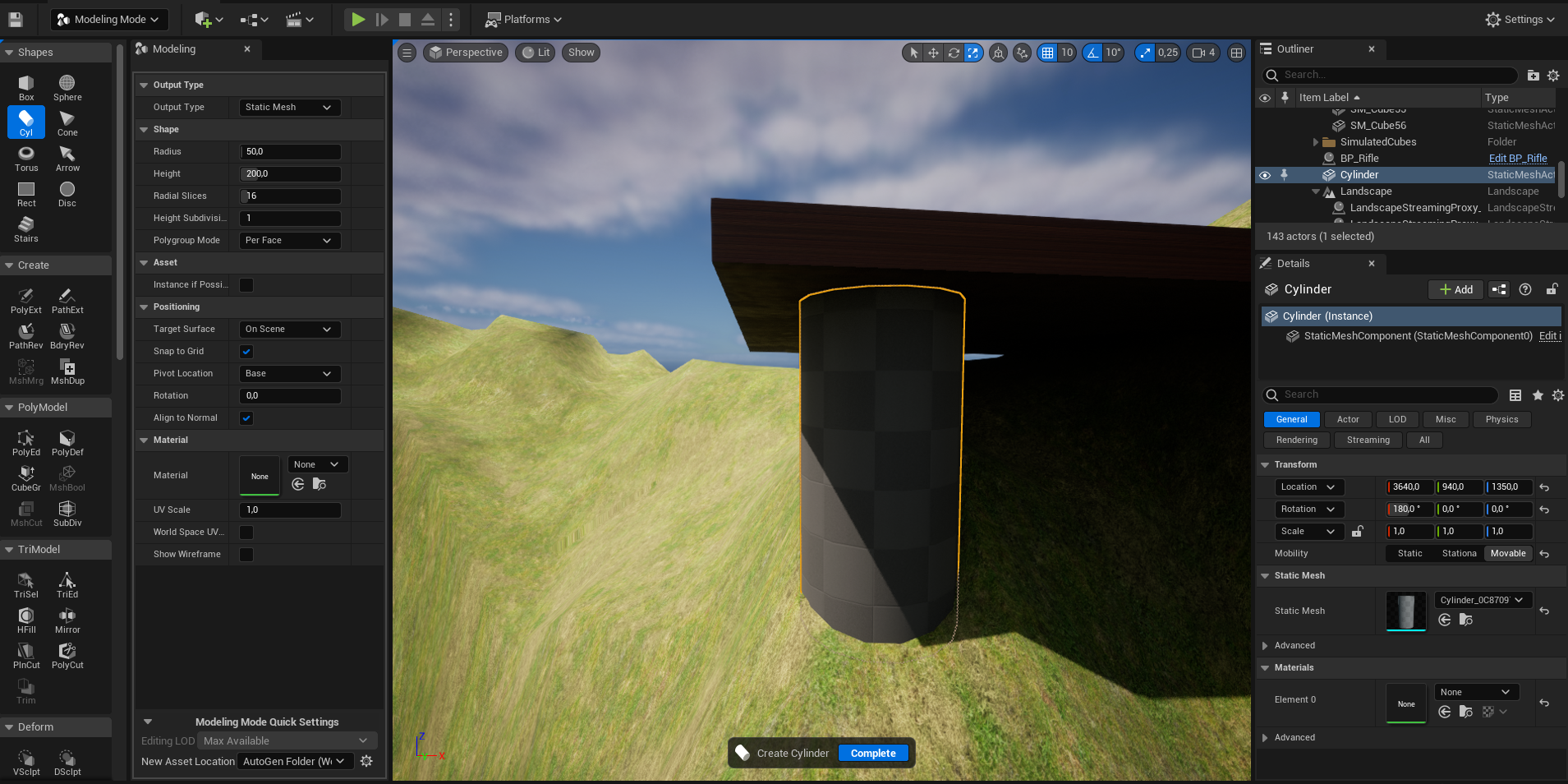1568x784 pixels.
Task: Enable World Space UV checkbox
Action: point(246,533)
